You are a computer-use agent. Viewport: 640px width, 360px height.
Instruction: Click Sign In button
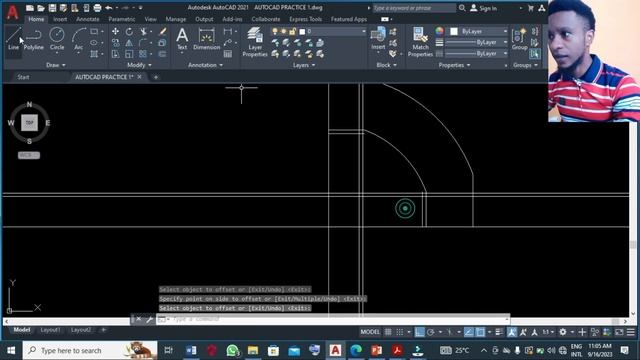(x=484, y=8)
